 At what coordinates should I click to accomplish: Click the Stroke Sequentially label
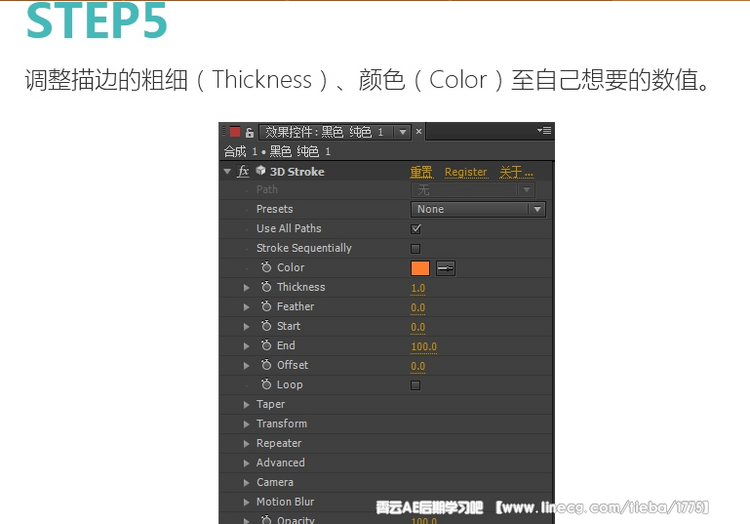[x=304, y=248]
